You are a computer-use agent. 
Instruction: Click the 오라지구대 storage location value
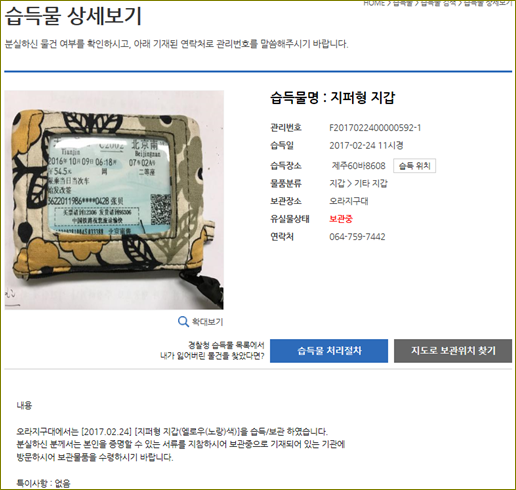(349, 201)
